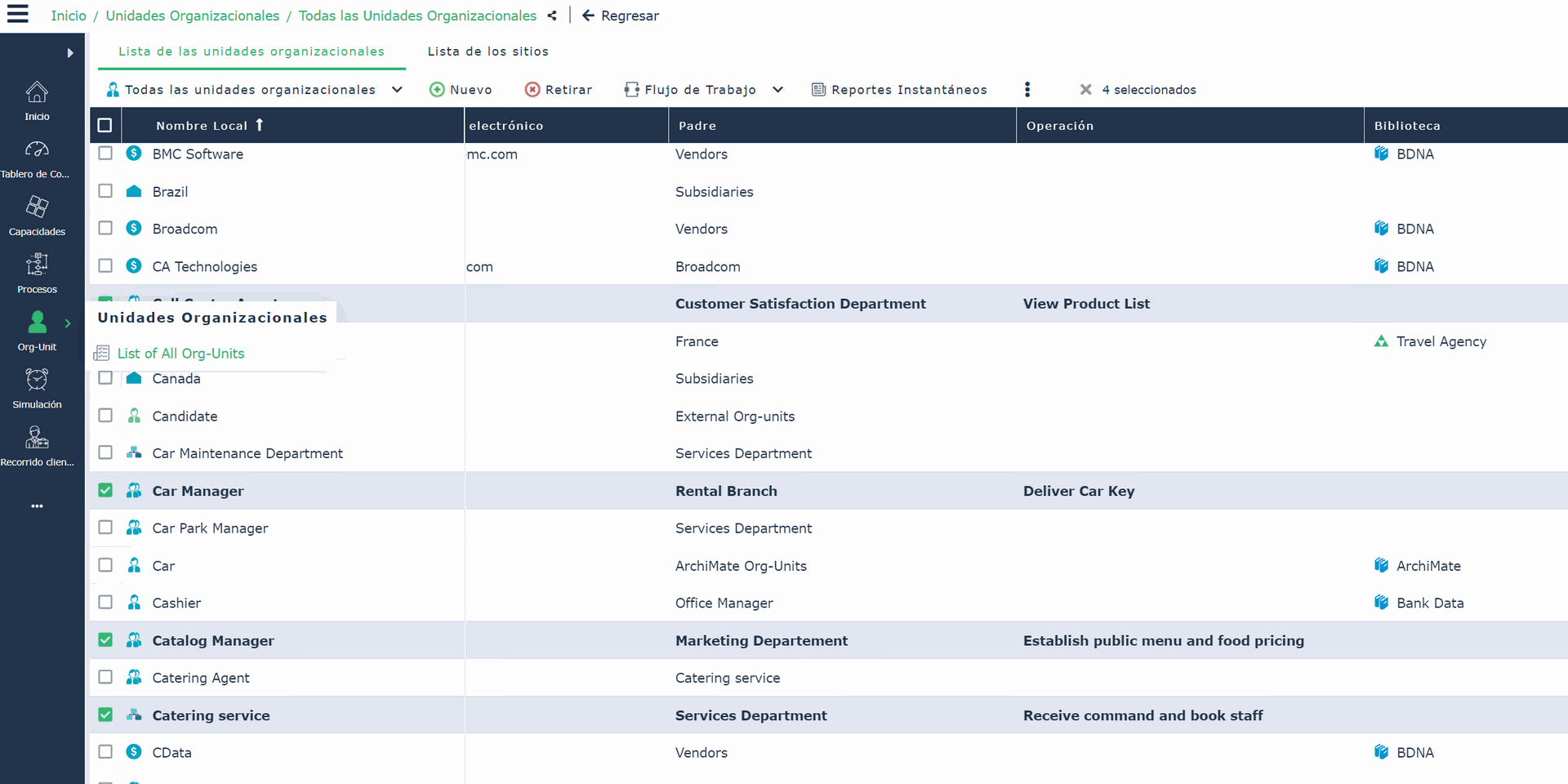This screenshot has height=784, width=1568.
Task: Show more sidebar modules via the ellipsis
Action: 37,506
